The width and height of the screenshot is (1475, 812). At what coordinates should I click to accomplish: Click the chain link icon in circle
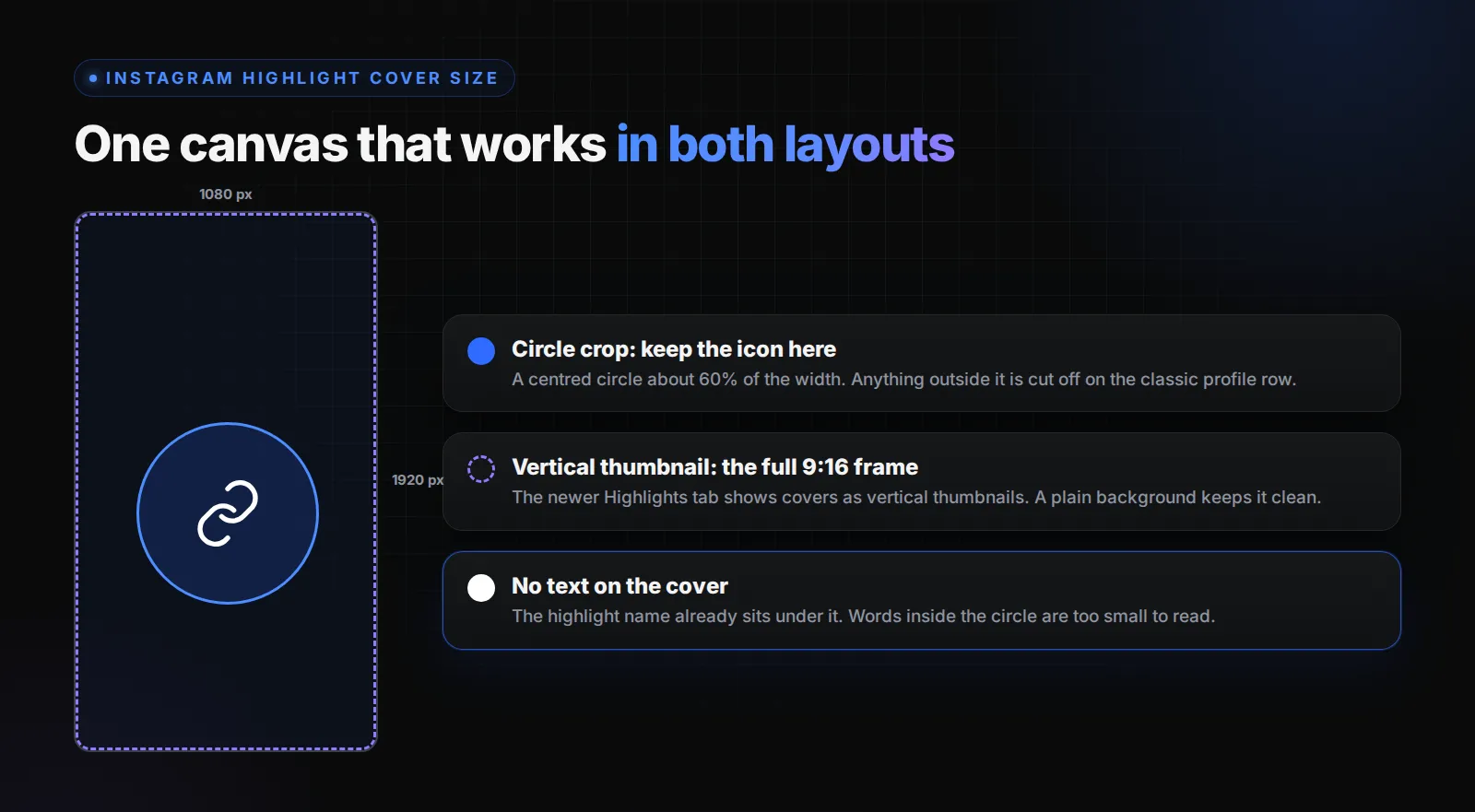tap(228, 513)
